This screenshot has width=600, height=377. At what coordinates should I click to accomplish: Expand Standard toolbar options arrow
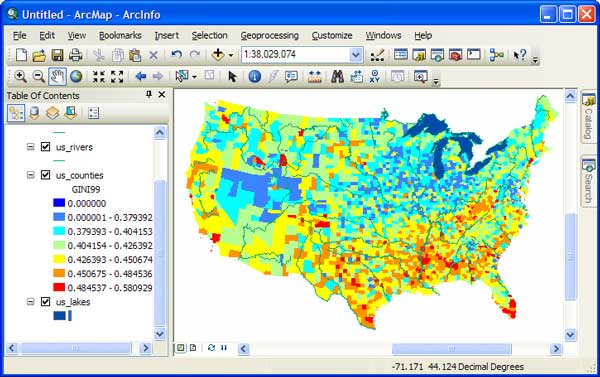pos(535,60)
